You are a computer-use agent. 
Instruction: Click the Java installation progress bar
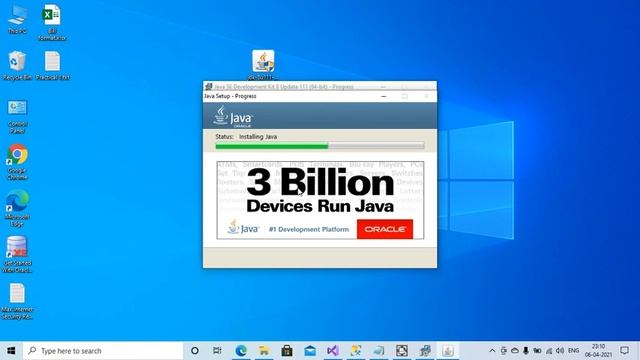point(320,146)
